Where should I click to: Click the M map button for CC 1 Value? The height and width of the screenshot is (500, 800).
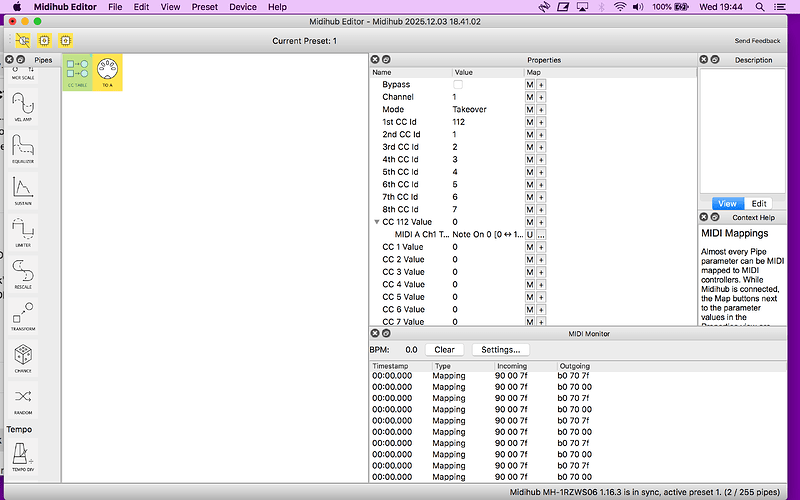click(530, 247)
